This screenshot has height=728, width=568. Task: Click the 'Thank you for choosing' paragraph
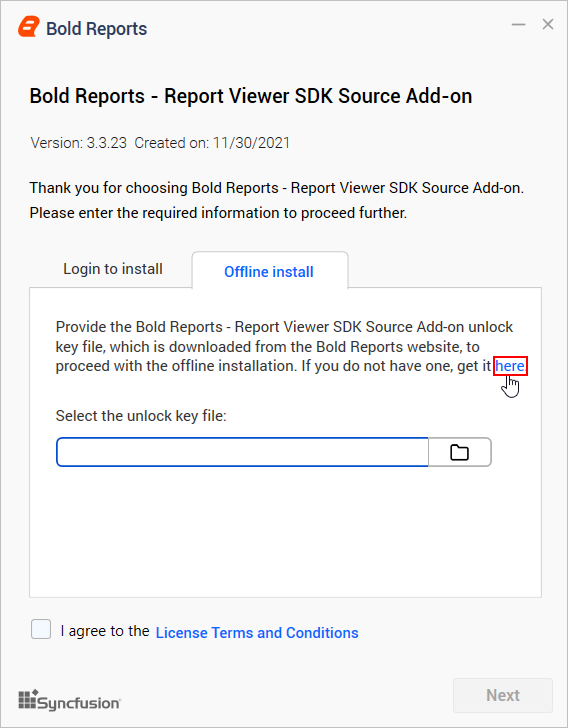pos(277,200)
